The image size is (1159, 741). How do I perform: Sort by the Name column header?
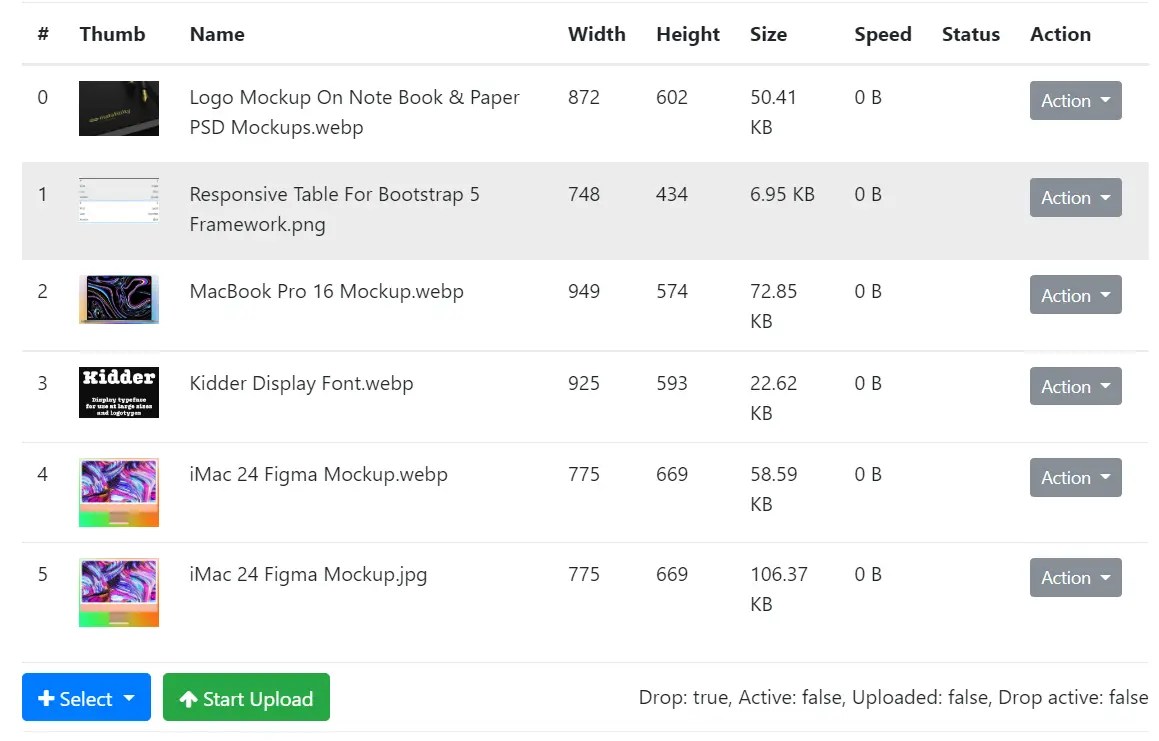click(217, 34)
